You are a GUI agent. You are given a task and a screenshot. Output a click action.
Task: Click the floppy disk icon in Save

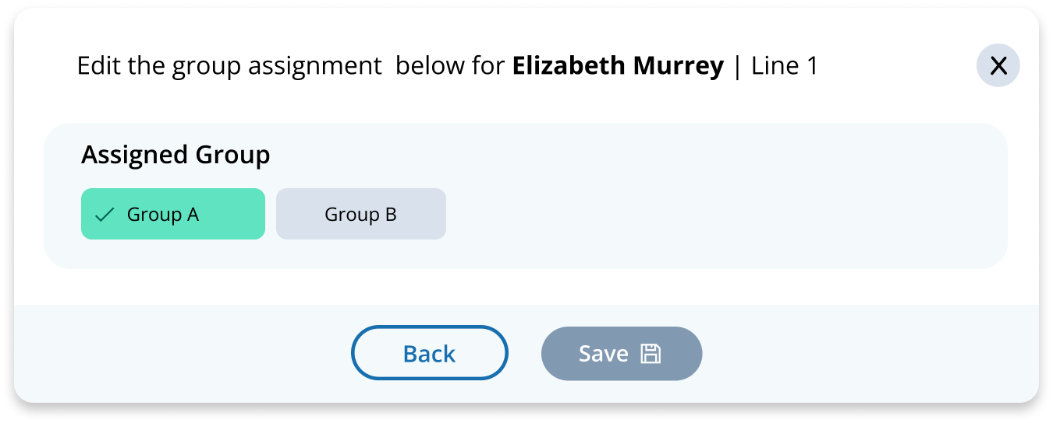tap(651, 353)
